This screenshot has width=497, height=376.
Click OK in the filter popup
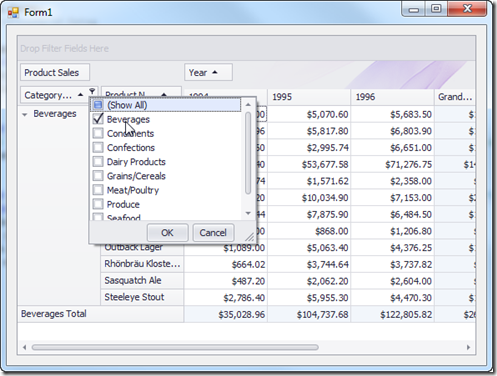[167, 232]
